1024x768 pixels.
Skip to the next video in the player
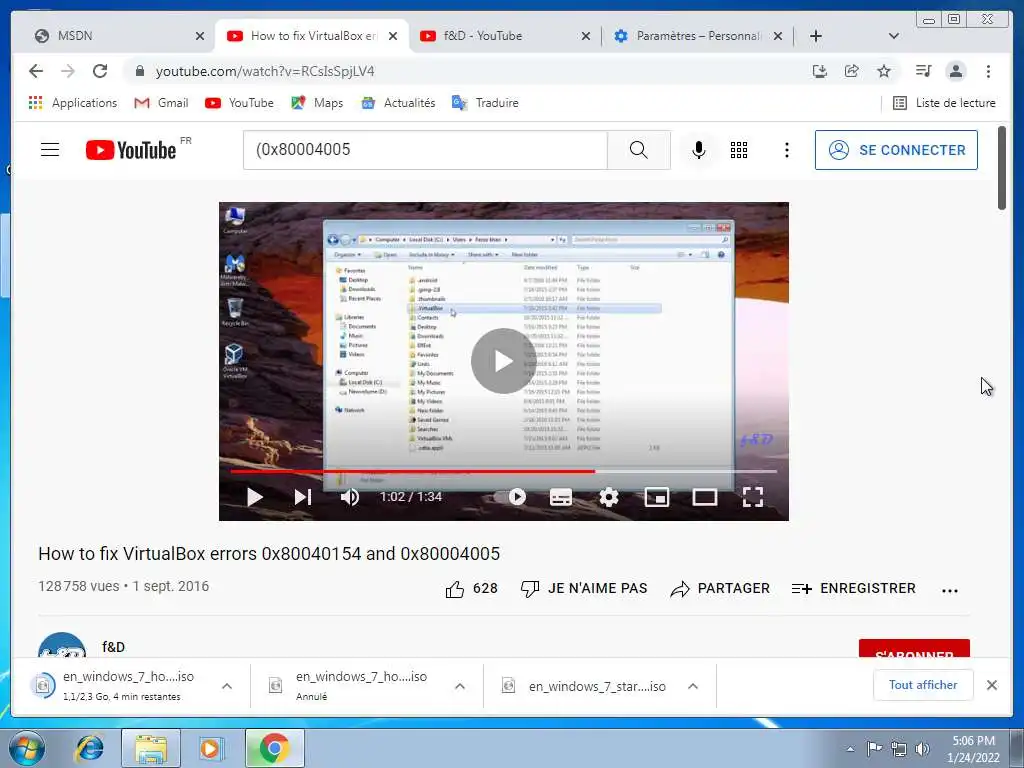pyautogui.click(x=302, y=497)
